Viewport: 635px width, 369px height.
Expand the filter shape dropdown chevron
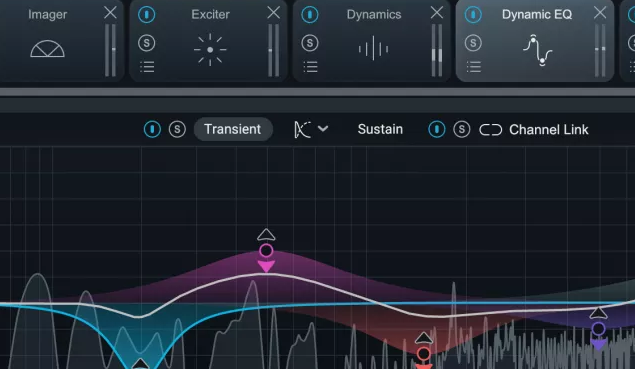(x=323, y=129)
